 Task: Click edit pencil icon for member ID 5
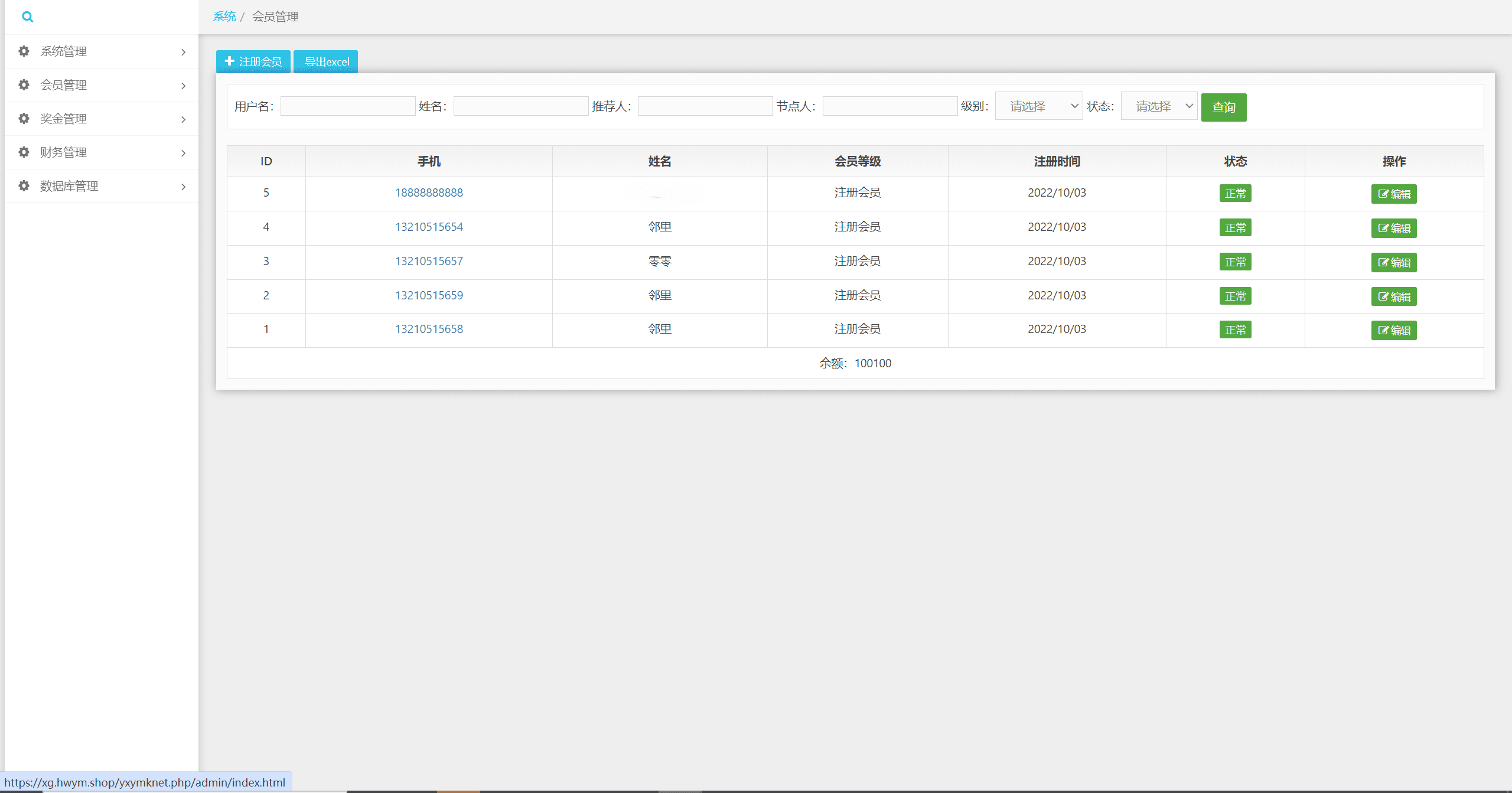(x=1383, y=194)
